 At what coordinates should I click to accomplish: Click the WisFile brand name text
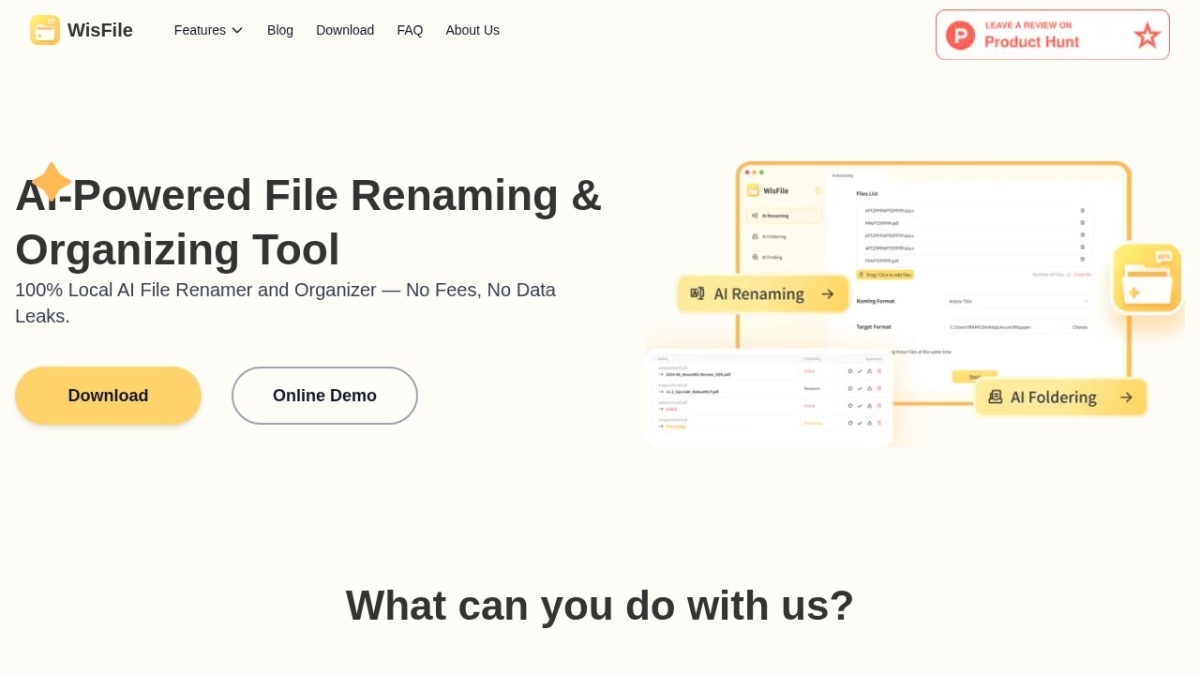[x=100, y=30]
